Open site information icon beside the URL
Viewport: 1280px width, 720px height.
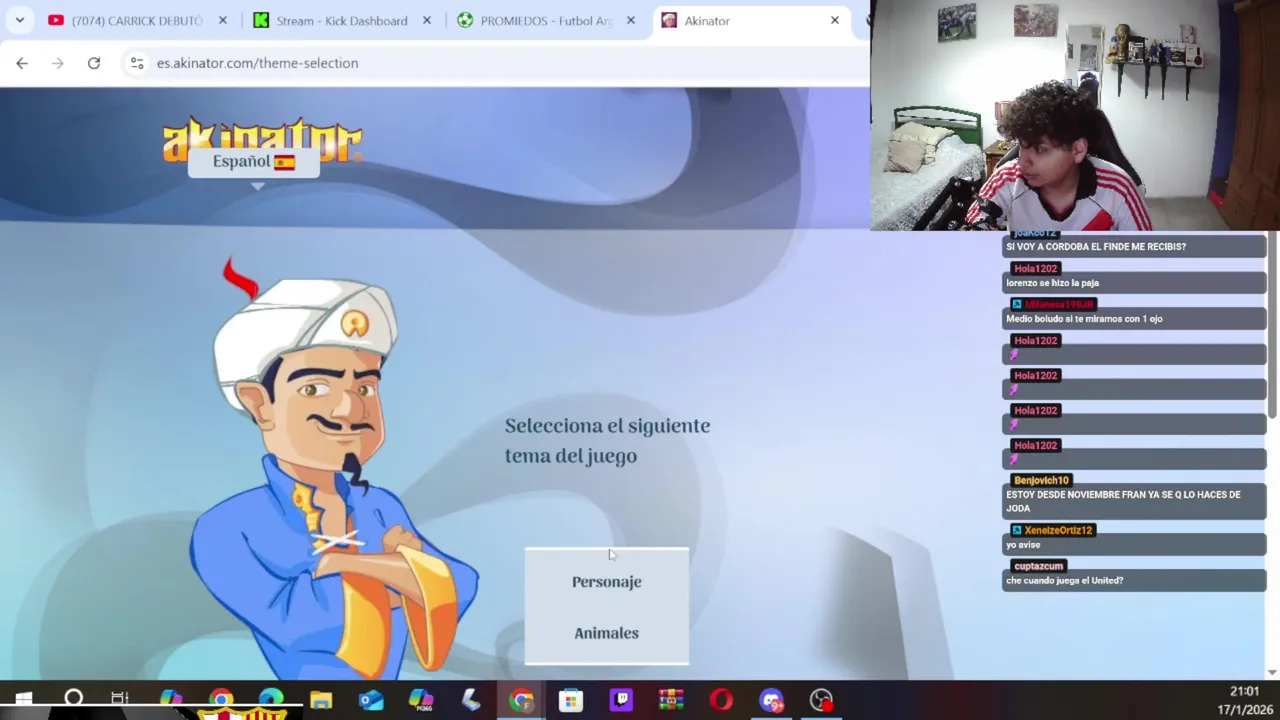click(137, 63)
